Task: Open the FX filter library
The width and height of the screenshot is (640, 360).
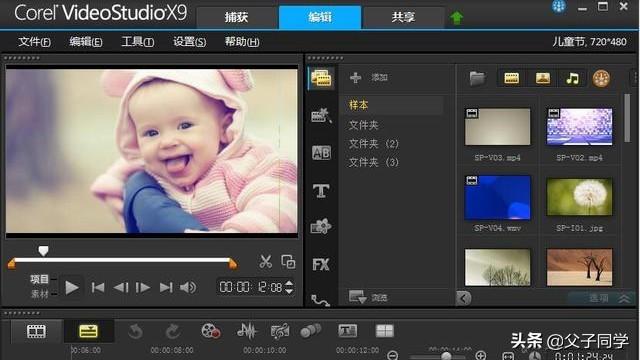Action: (321, 264)
